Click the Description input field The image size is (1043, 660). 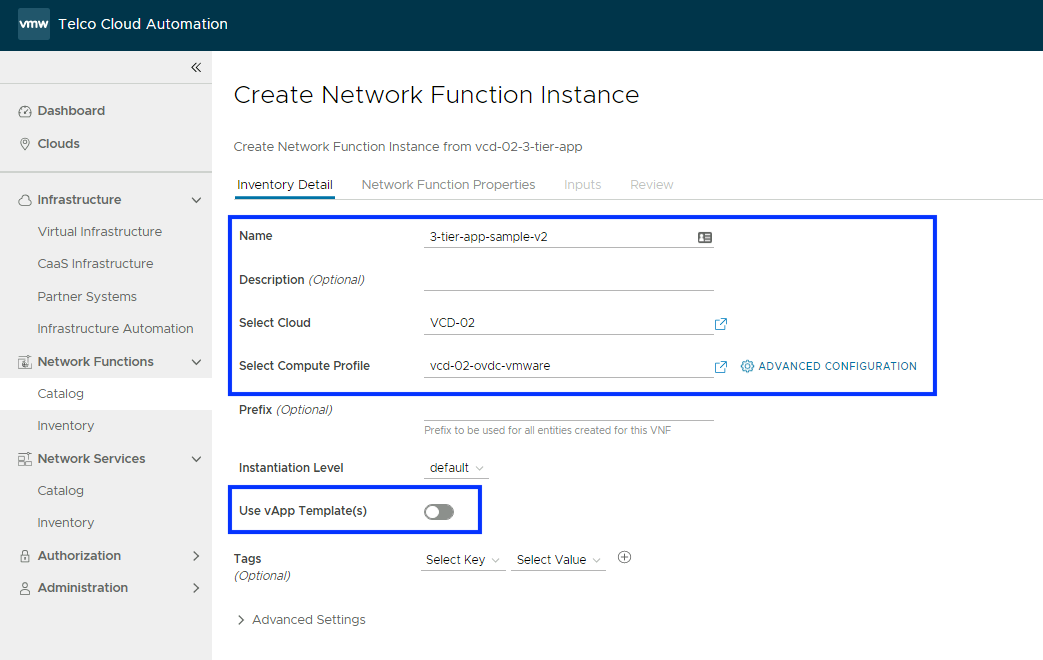tap(568, 280)
